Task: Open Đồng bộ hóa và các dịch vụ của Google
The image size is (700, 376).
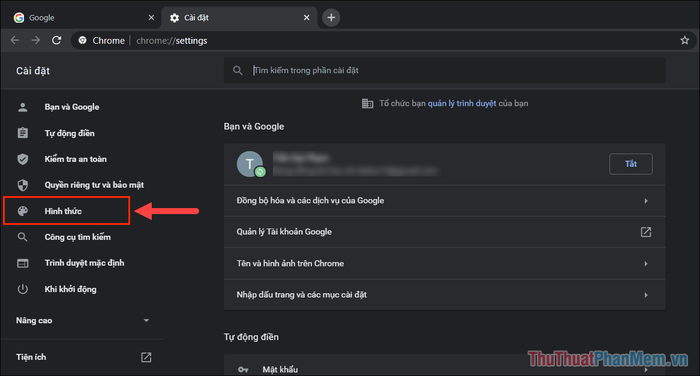Action: [445, 201]
